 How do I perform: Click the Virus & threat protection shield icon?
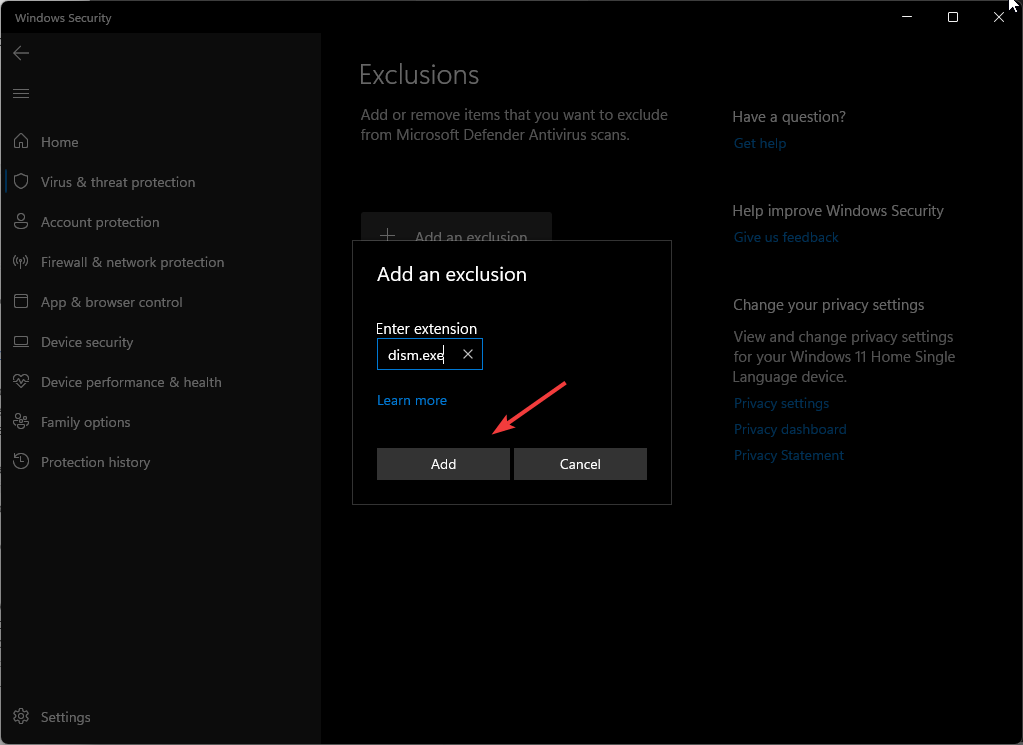tap(21, 181)
